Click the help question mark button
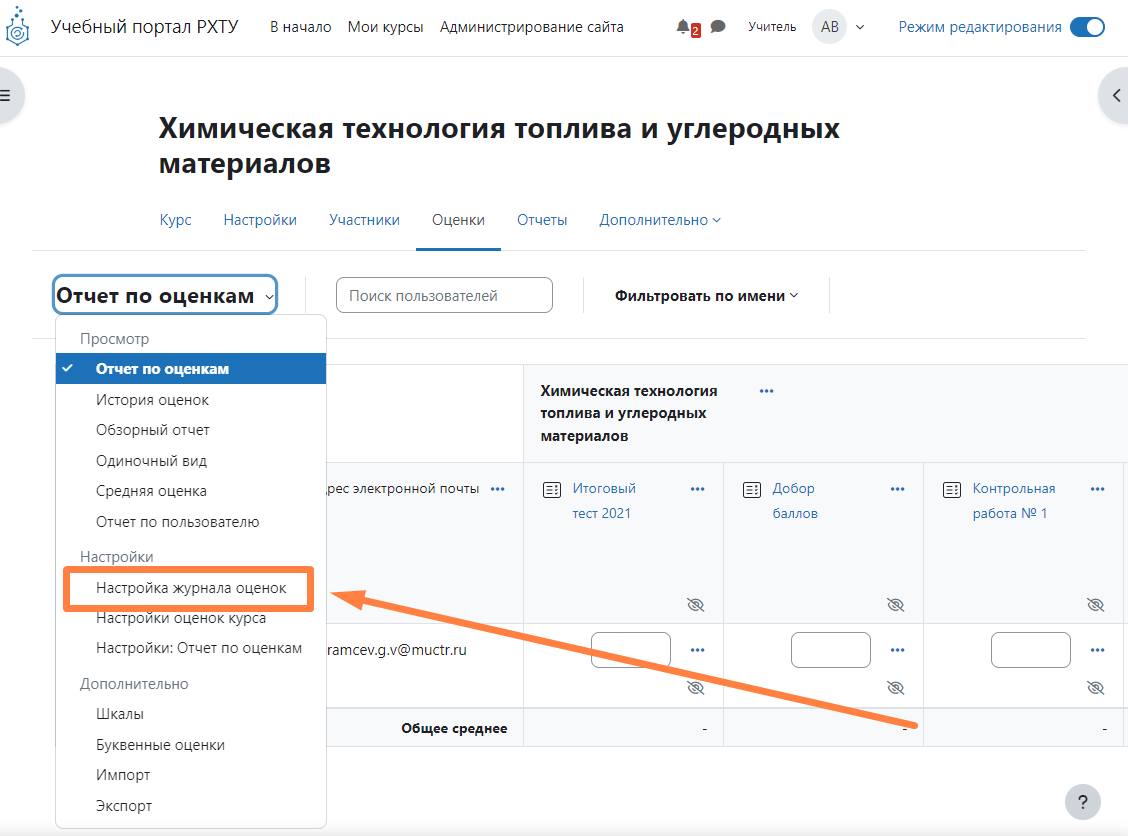1128x836 pixels. [1082, 801]
